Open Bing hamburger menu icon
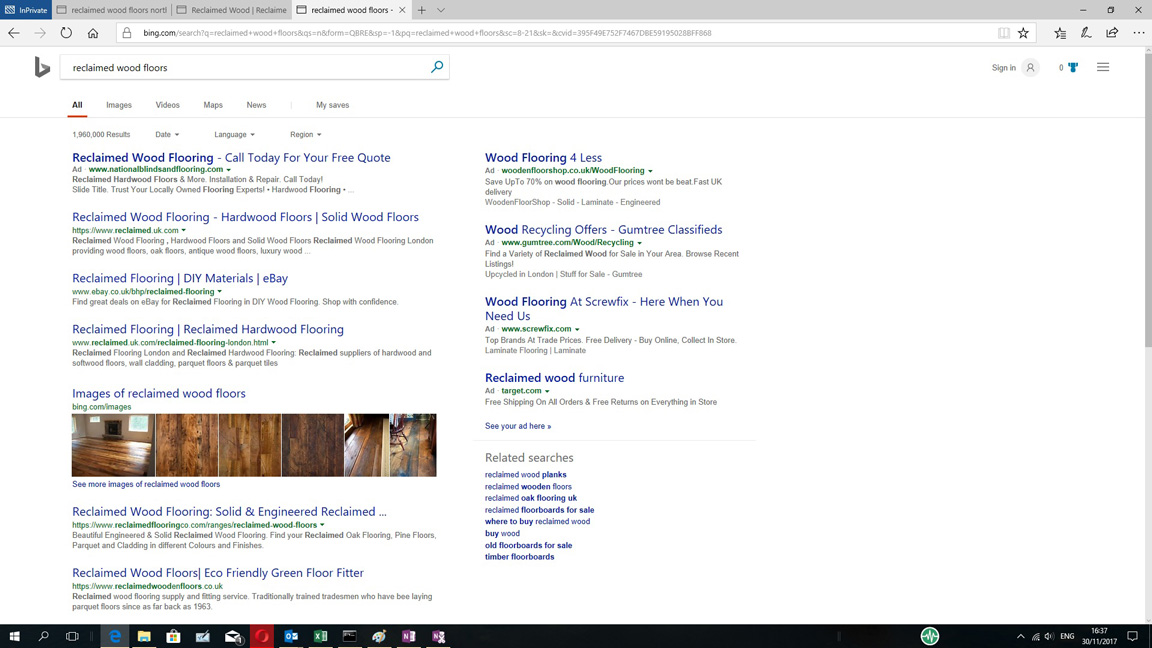The height and width of the screenshot is (648, 1152). (x=1103, y=67)
